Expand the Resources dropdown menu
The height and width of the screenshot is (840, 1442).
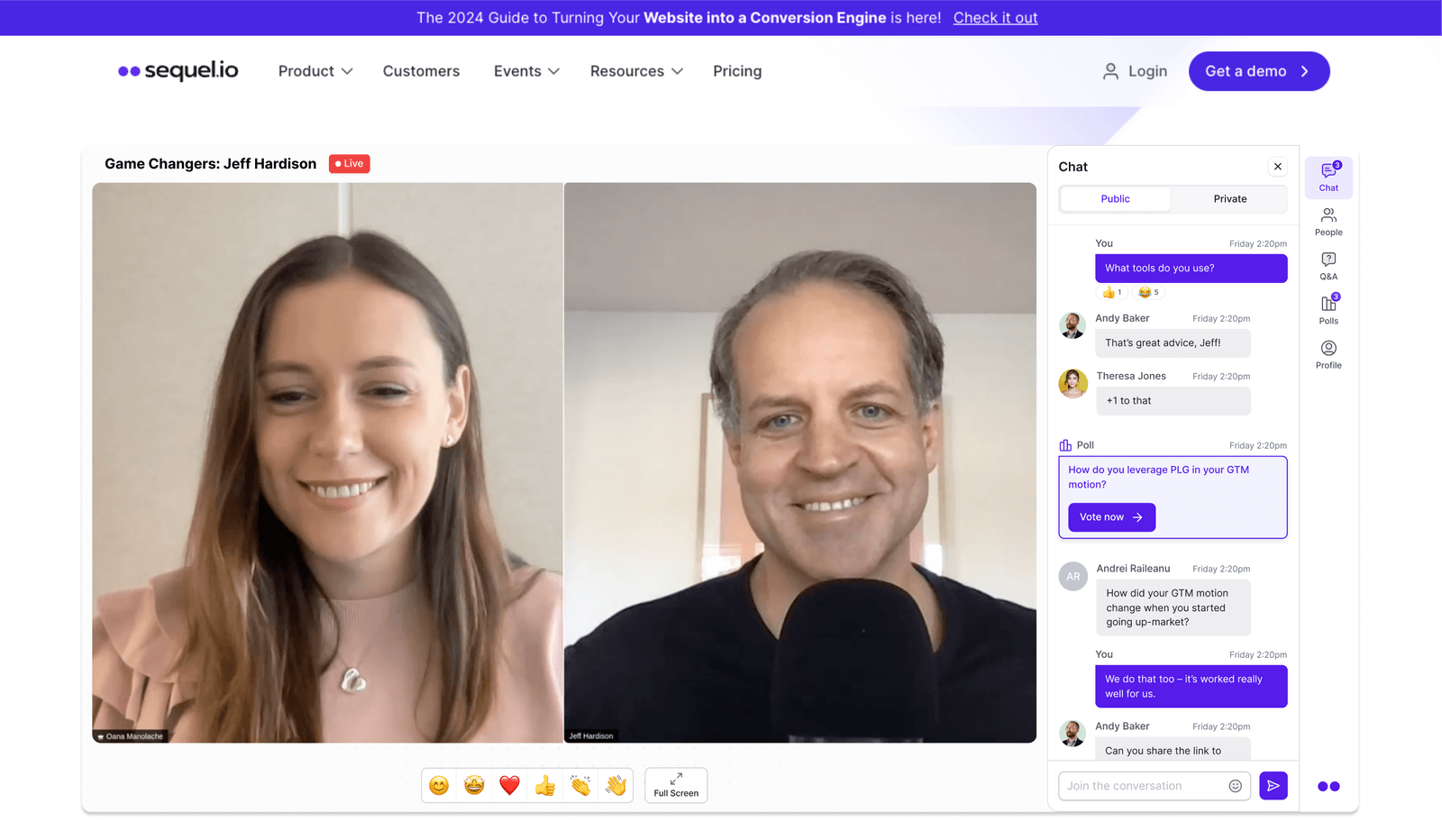point(636,71)
